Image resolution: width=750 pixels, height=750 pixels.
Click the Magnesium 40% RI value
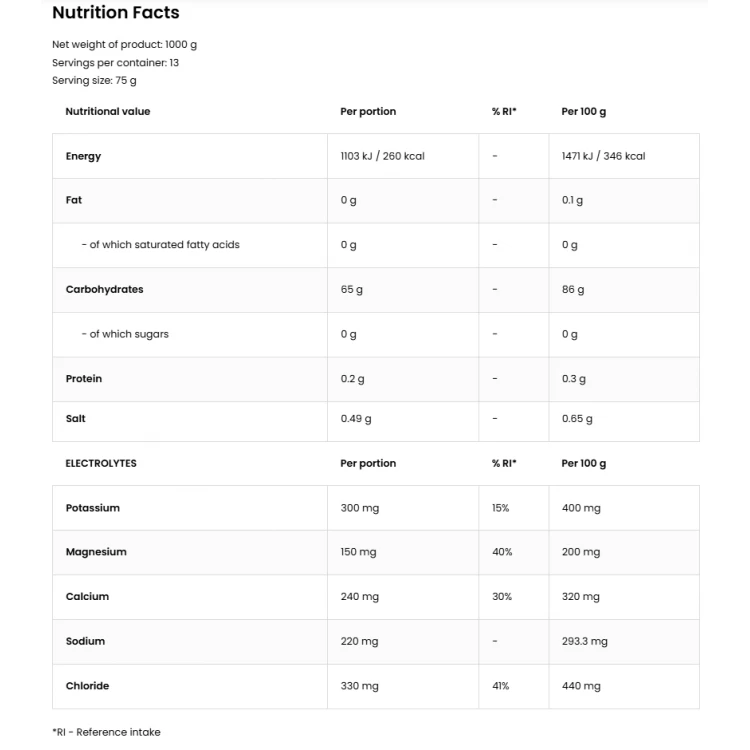(502, 552)
